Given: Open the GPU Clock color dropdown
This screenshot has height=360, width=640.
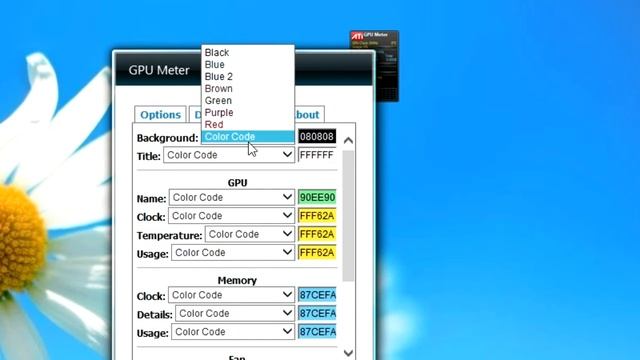Looking at the screenshot, I should [x=231, y=216].
